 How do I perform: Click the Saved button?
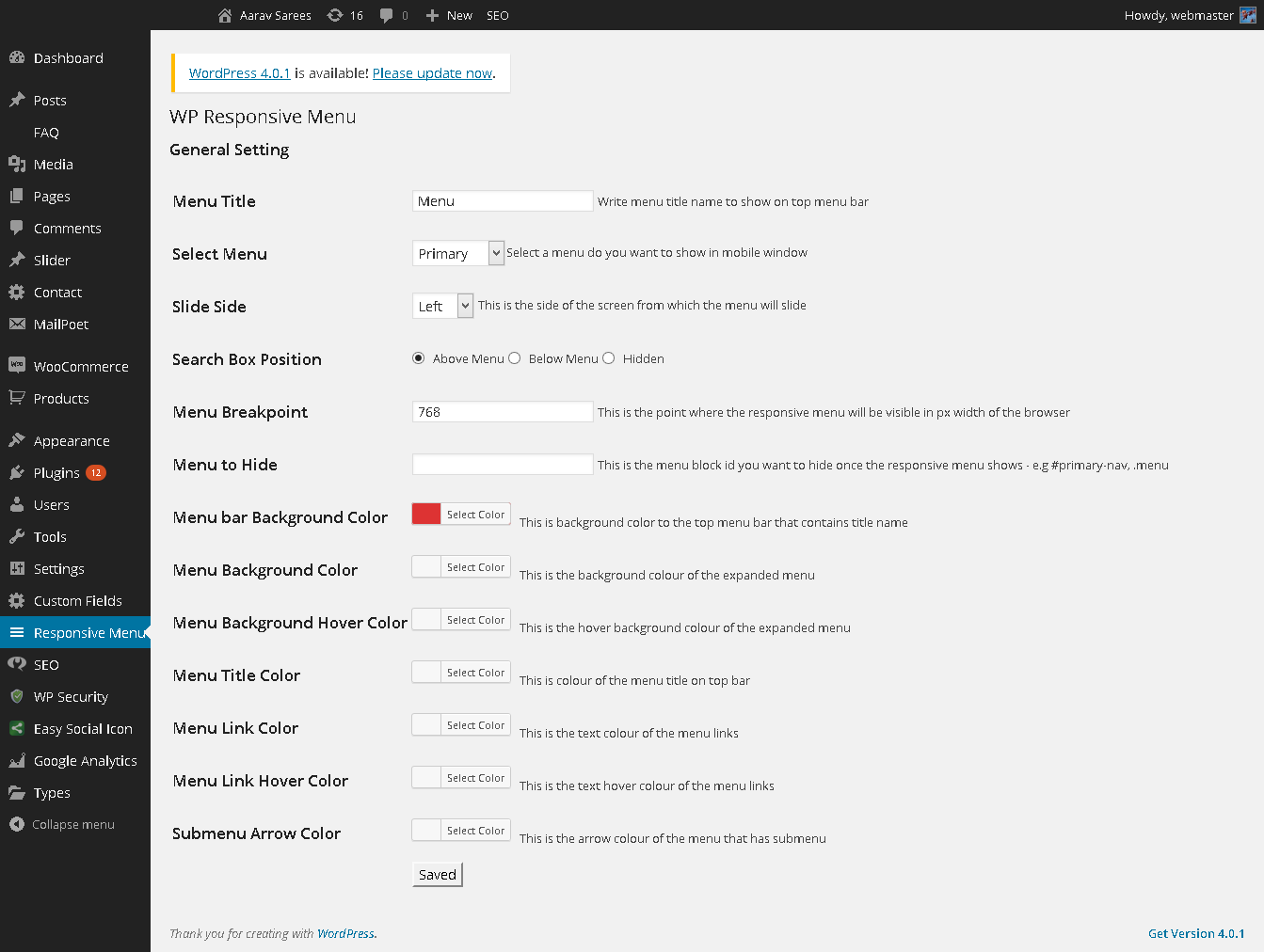coord(438,875)
